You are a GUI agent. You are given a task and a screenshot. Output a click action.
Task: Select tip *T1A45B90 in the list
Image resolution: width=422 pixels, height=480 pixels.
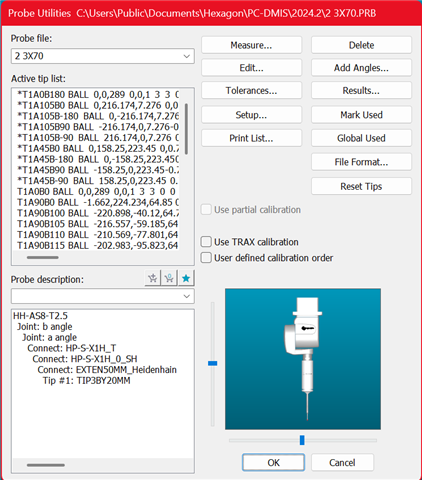(x=98, y=170)
